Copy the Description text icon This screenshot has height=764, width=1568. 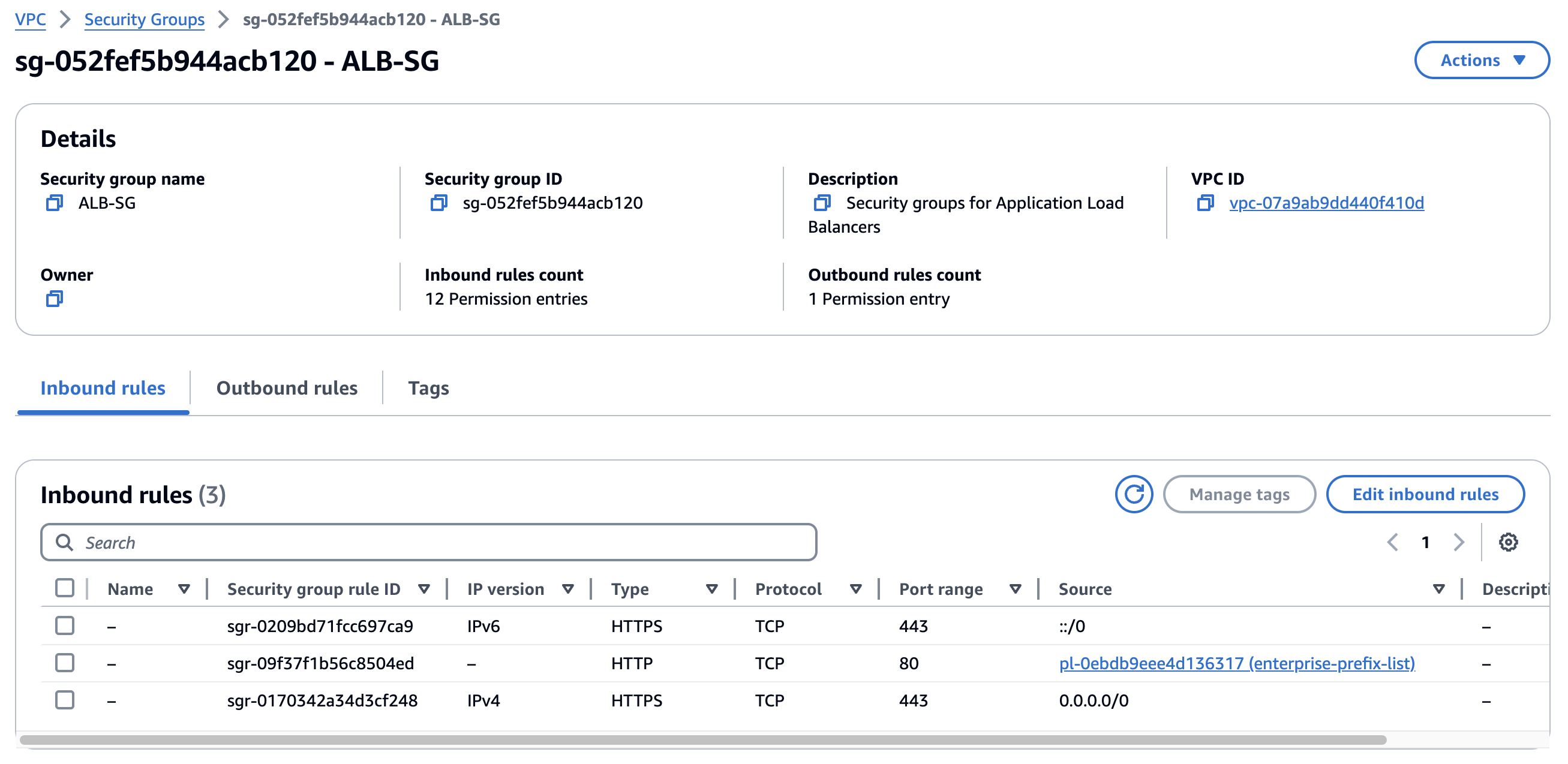[822, 203]
